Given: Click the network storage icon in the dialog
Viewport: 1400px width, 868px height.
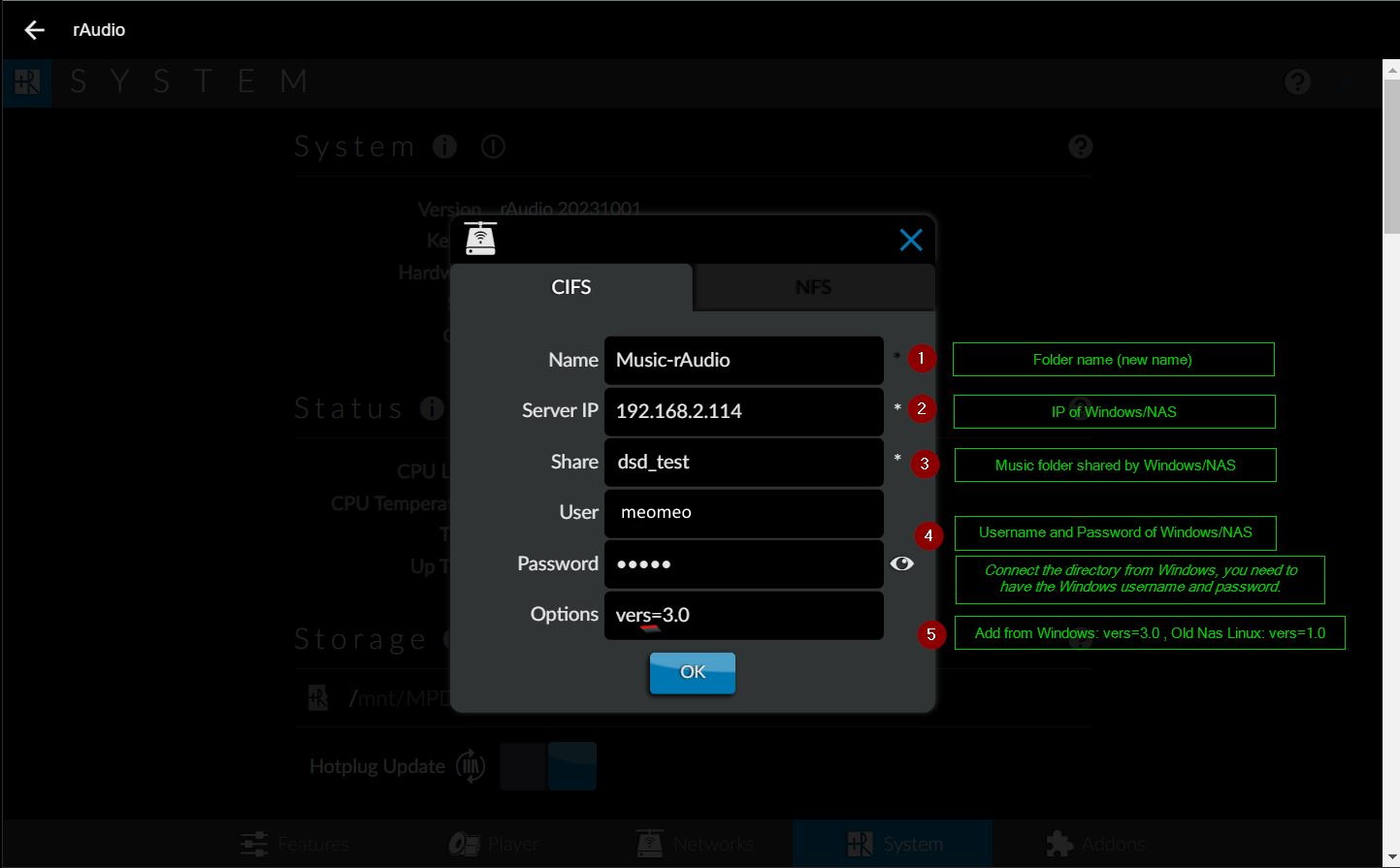Looking at the screenshot, I should coord(480,239).
